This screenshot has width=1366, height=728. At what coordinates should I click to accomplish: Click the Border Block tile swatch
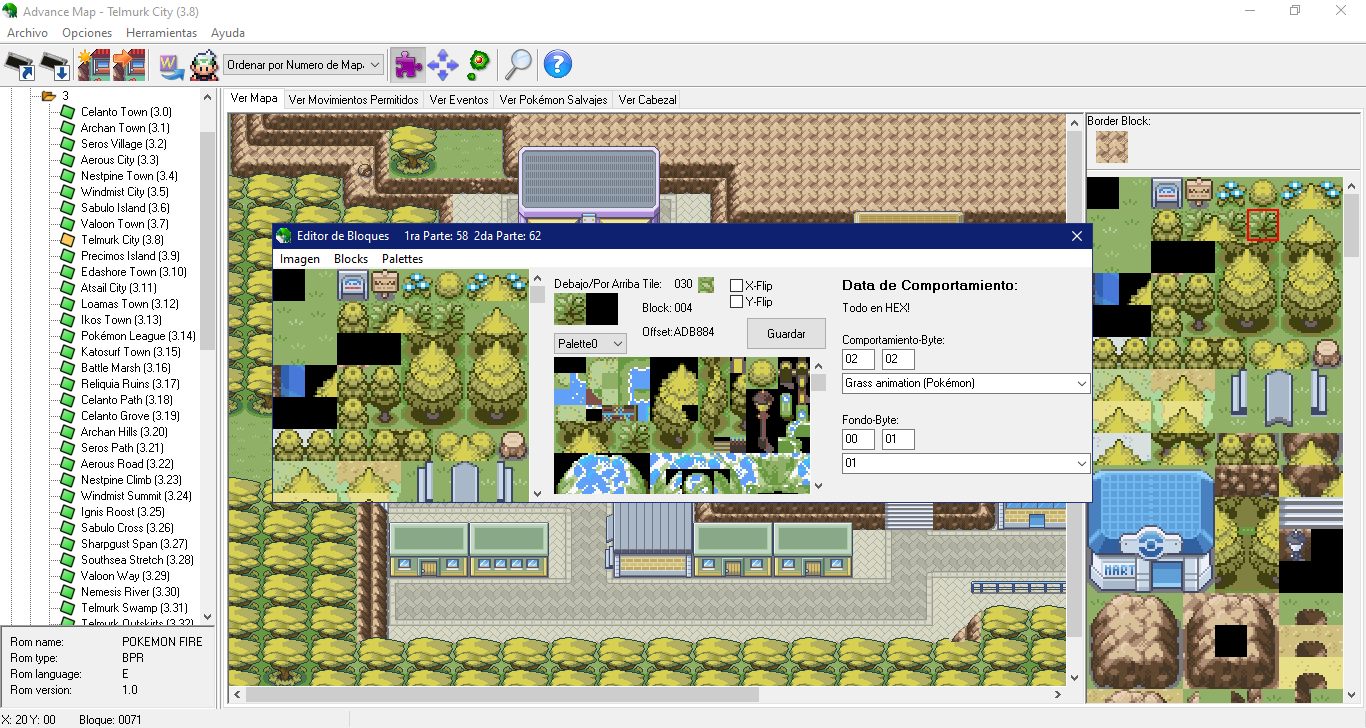(x=1111, y=147)
